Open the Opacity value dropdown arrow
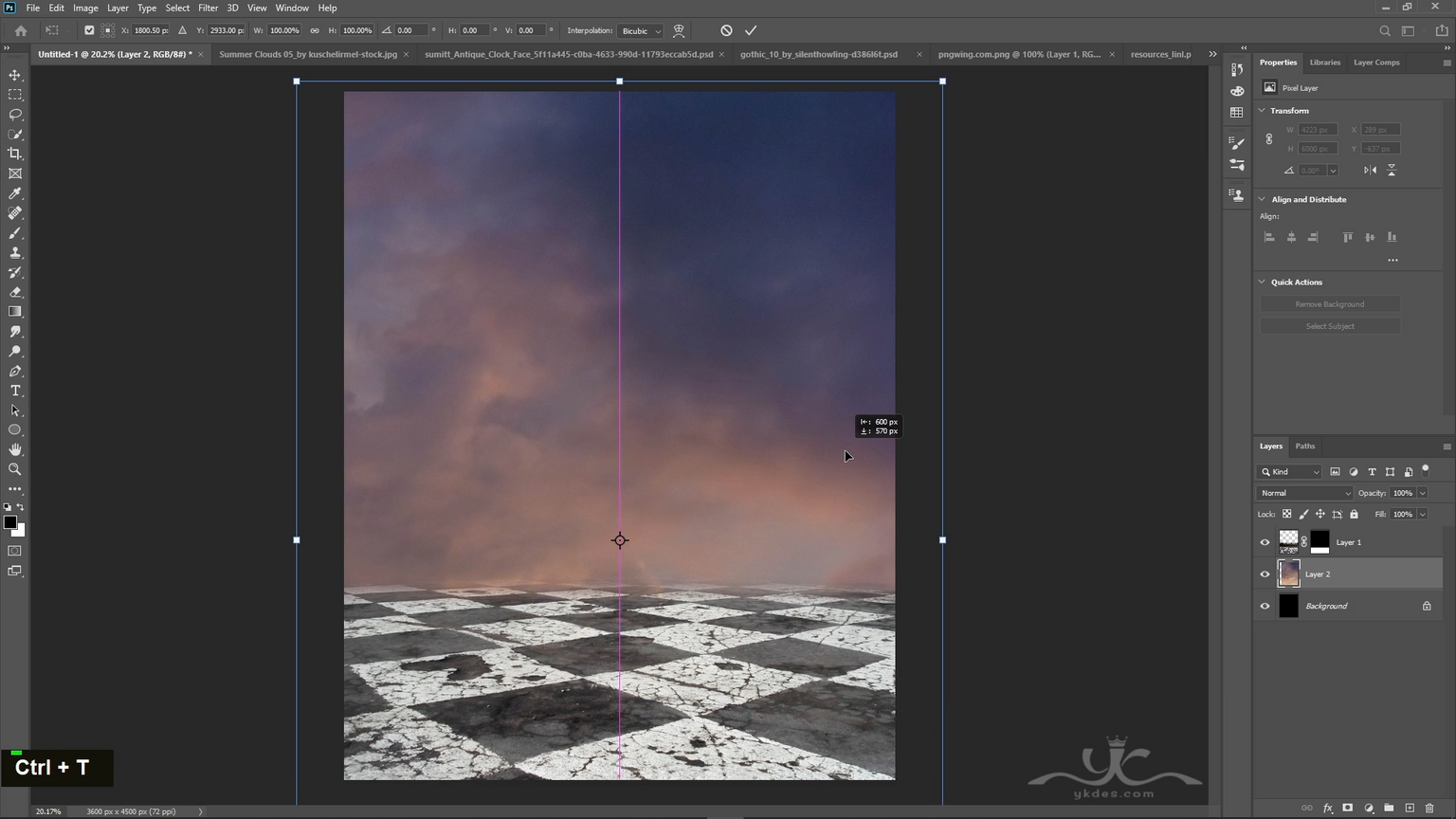The height and width of the screenshot is (819, 1456). pos(1422,493)
